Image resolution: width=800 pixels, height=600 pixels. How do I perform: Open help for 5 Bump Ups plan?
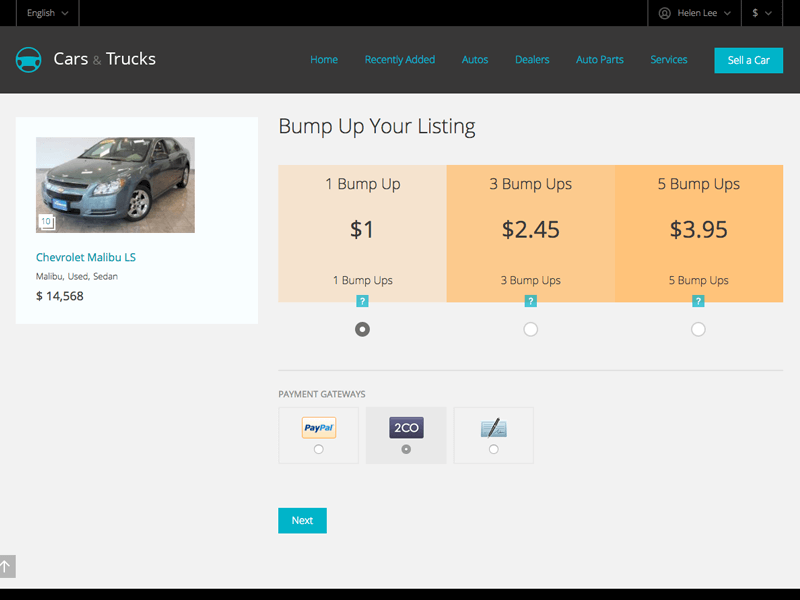pos(698,301)
